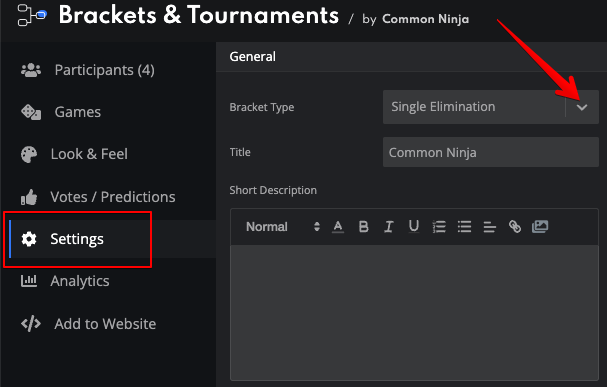Screen dimensions: 607x387
Task: Click Add to Website option
Action: (x=89, y=324)
